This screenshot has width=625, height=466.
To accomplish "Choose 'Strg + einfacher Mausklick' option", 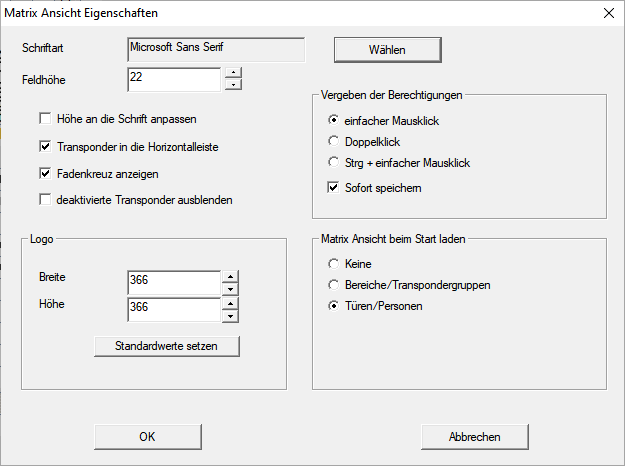I will coord(334,162).
